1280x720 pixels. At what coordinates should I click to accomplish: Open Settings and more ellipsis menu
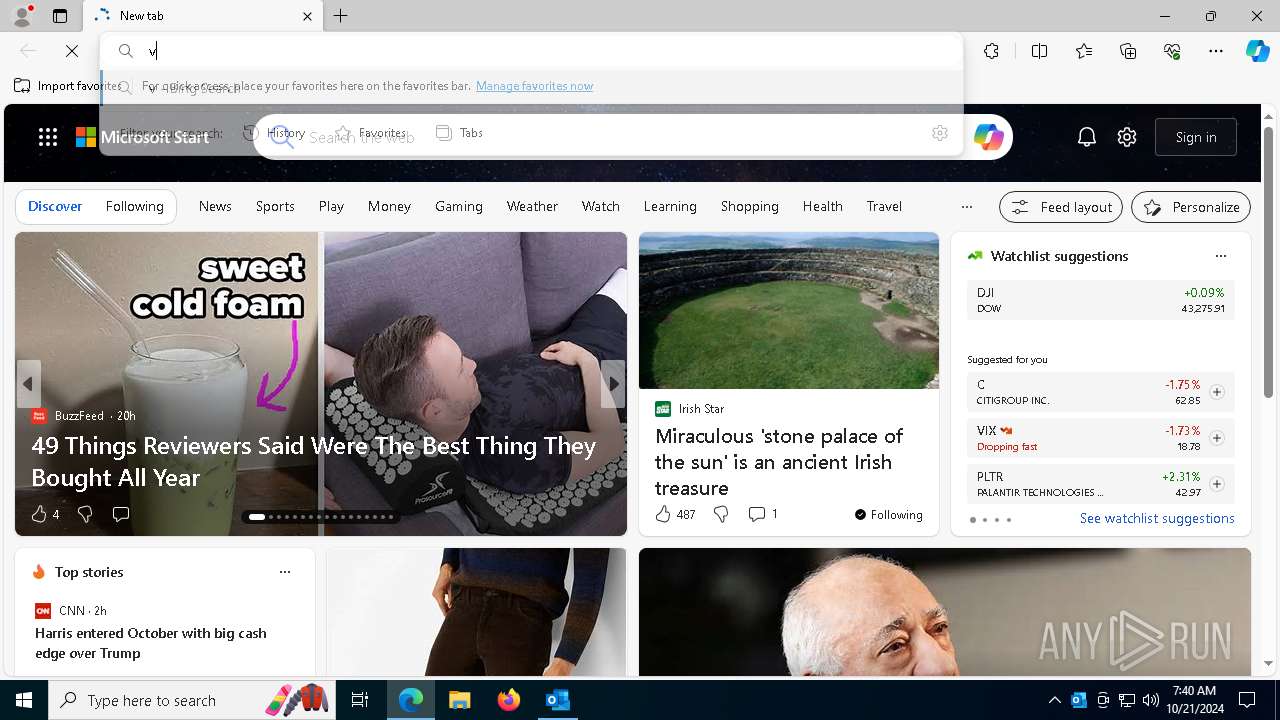pos(1216,51)
